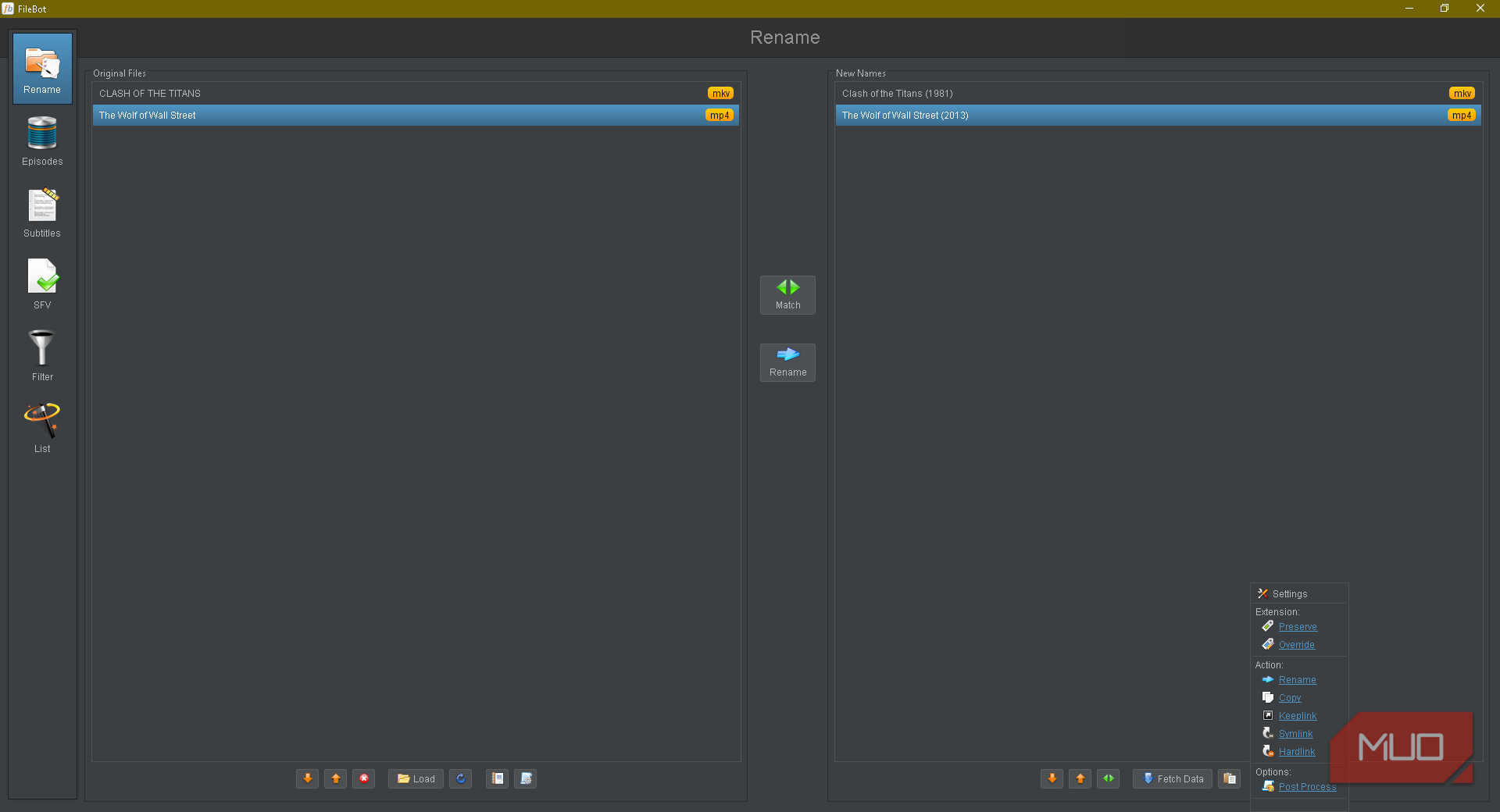Remove the selected original file with red X
This screenshot has width=1500, height=812.
pos(364,778)
